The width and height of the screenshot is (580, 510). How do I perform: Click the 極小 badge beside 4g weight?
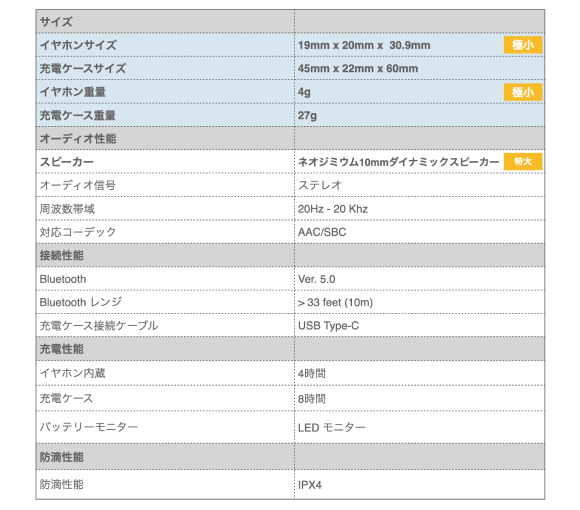click(x=523, y=92)
